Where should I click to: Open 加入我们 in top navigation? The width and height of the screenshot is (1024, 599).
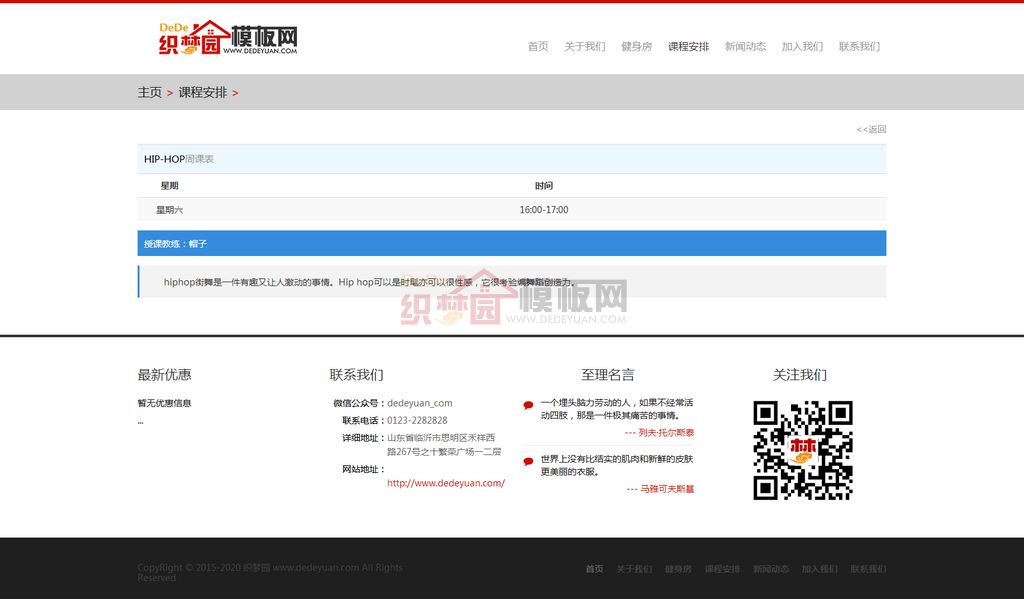pos(802,47)
